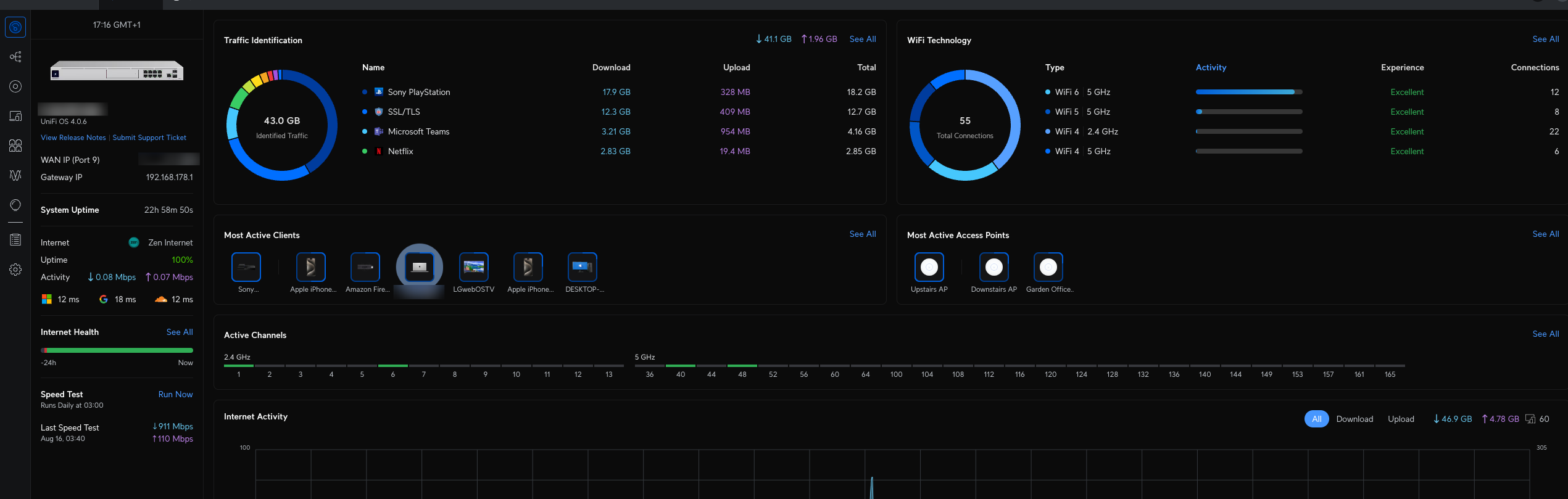1568x499 pixels.
Task: Open the Radios waveform icon in the sidebar
Action: 15,175
